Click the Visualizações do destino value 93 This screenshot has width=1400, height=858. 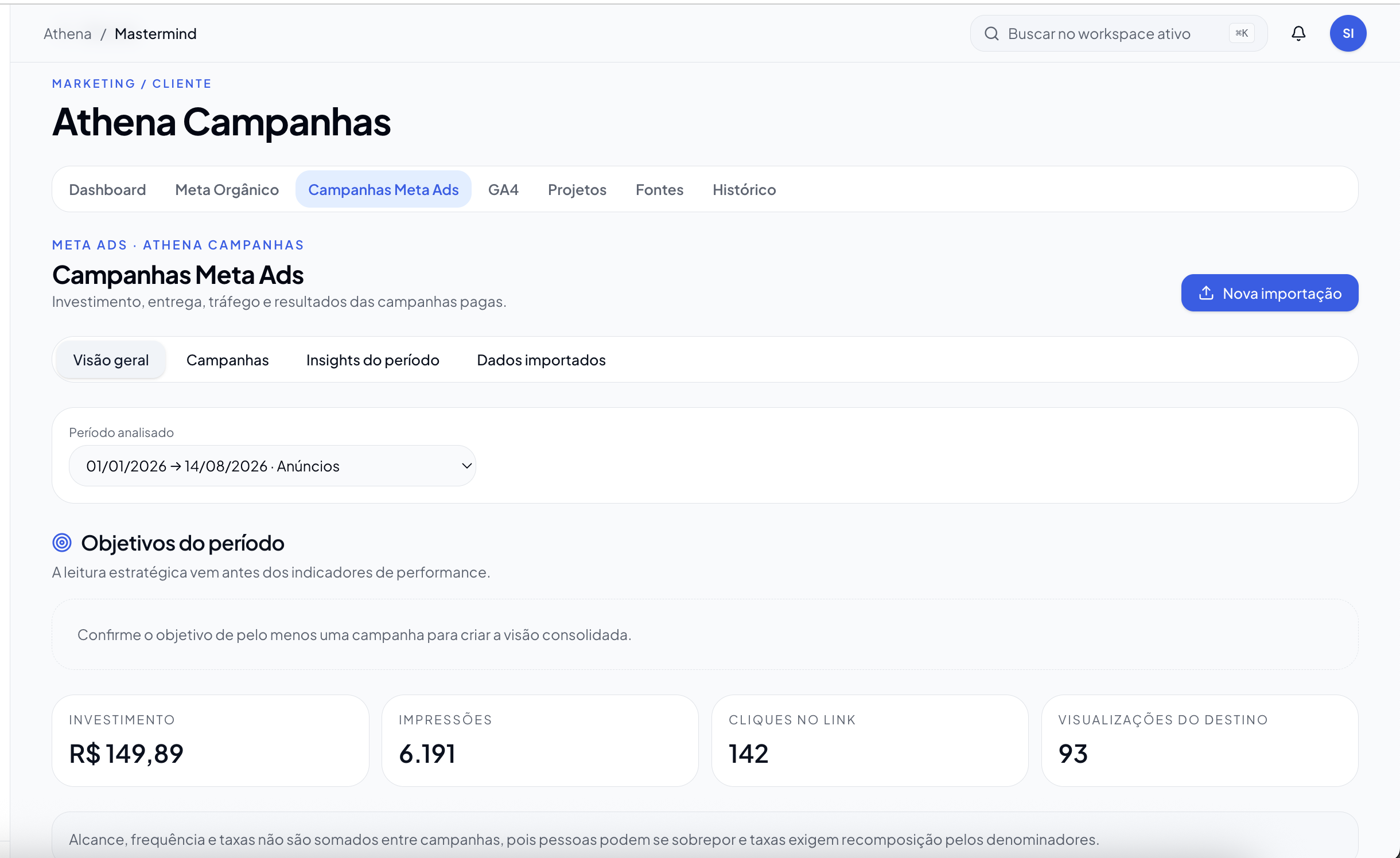[x=1073, y=754]
